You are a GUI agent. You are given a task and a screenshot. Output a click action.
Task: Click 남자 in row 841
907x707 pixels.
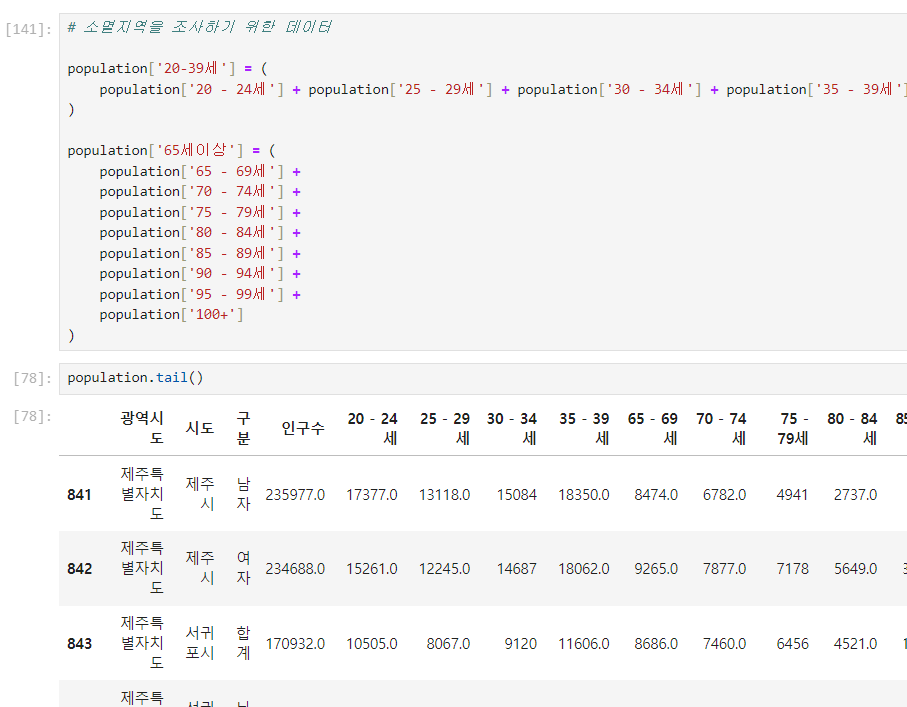point(244,494)
